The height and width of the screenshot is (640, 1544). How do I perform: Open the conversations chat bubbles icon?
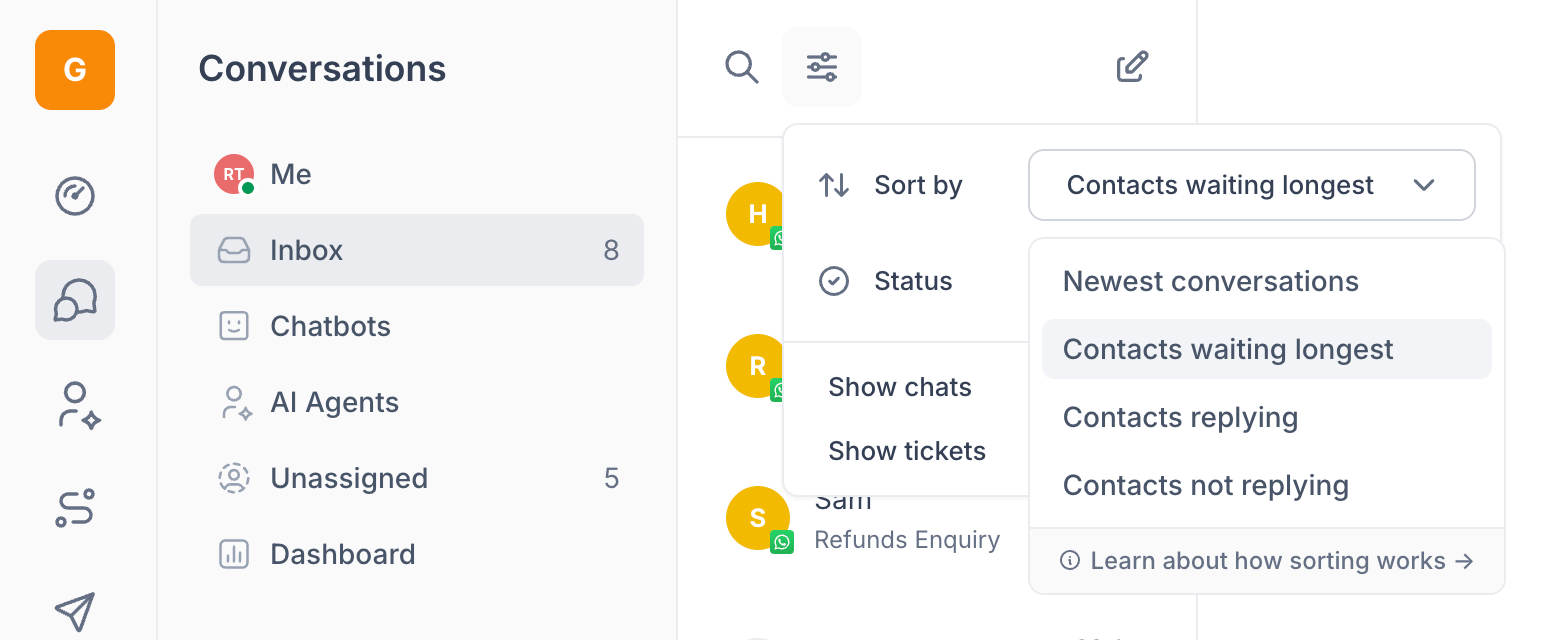[x=75, y=300]
